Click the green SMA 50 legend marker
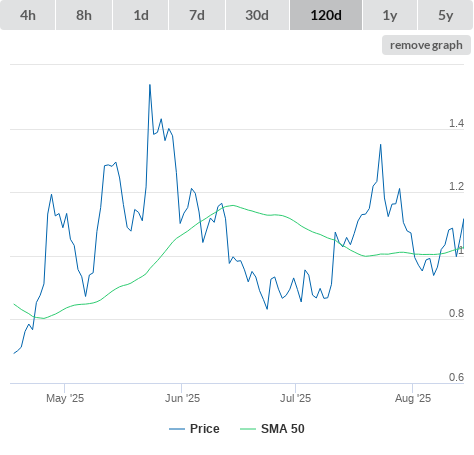Screen dimensions: 474x455 coord(248,429)
